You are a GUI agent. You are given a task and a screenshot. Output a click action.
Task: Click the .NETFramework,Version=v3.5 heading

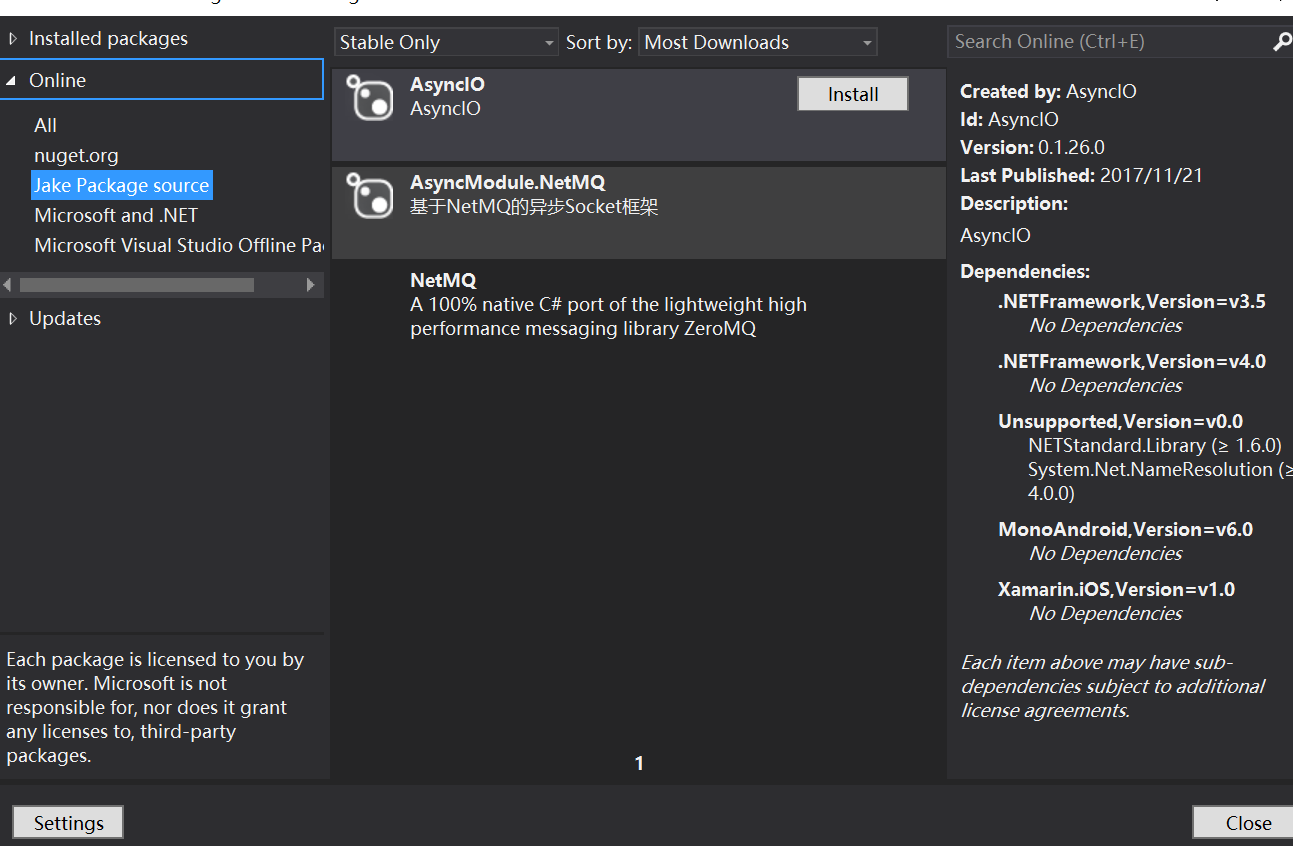click(1132, 302)
